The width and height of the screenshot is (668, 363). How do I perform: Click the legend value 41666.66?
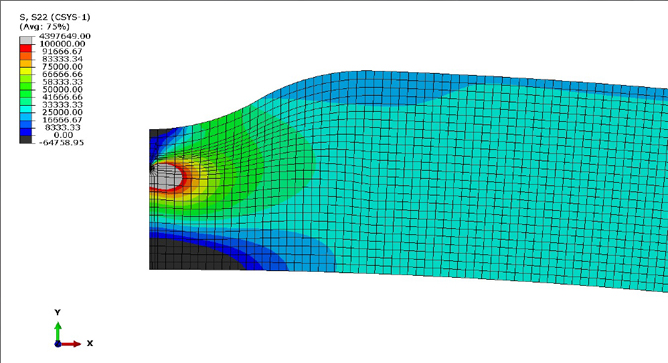coord(62,97)
